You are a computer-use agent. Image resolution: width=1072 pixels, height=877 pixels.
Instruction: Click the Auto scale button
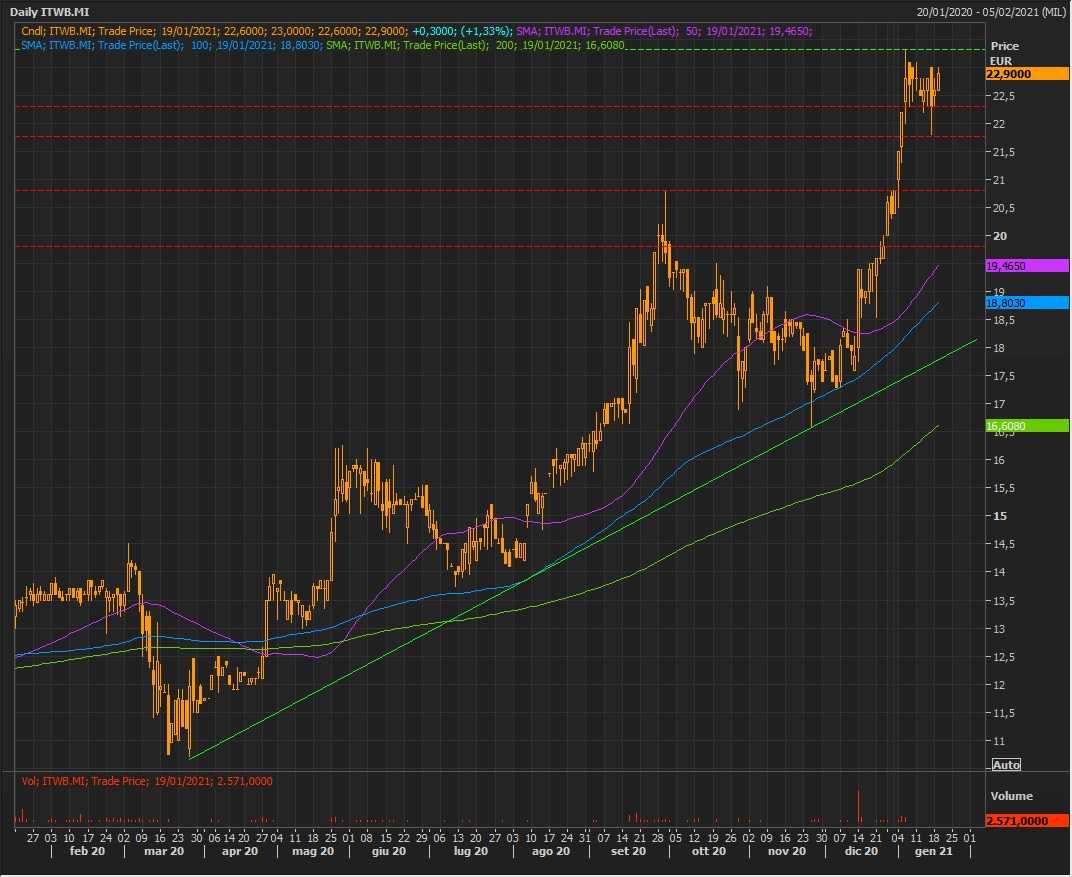pos(1005,764)
